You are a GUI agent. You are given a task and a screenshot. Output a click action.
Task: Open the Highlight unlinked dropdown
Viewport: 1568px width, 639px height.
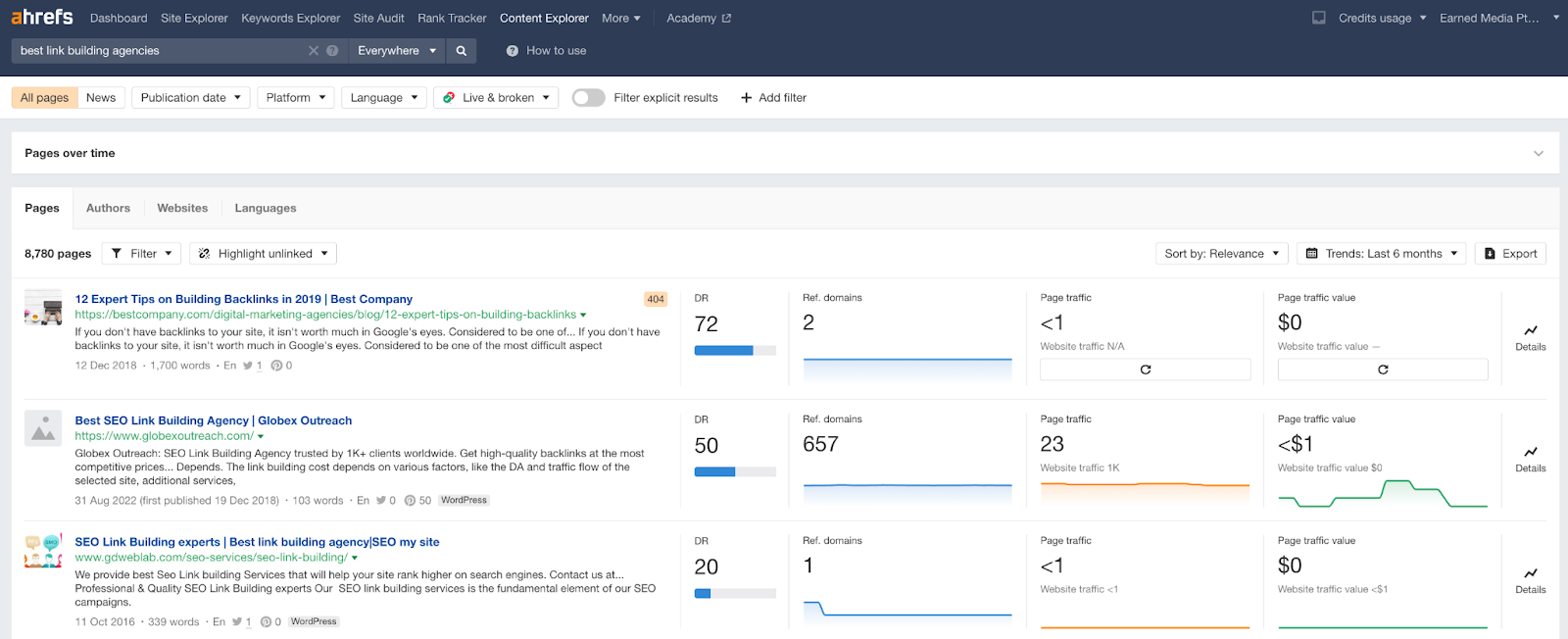coord(264,254)
